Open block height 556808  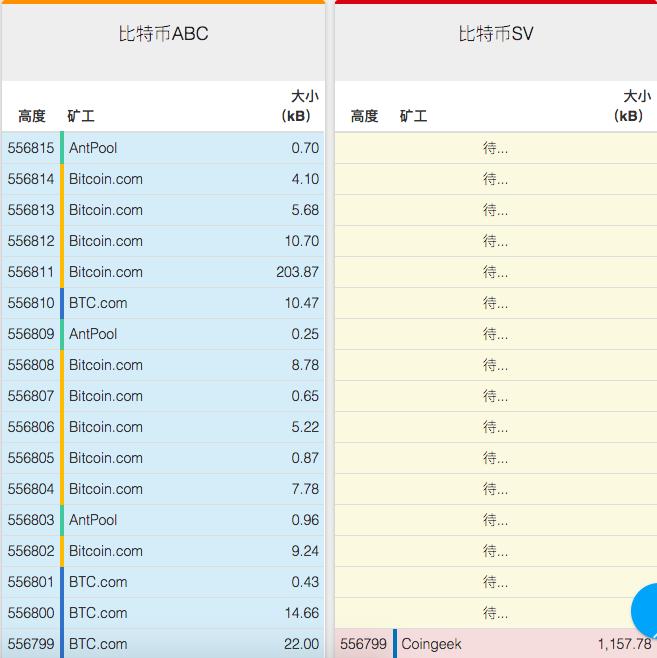click(x=31, y=365)
